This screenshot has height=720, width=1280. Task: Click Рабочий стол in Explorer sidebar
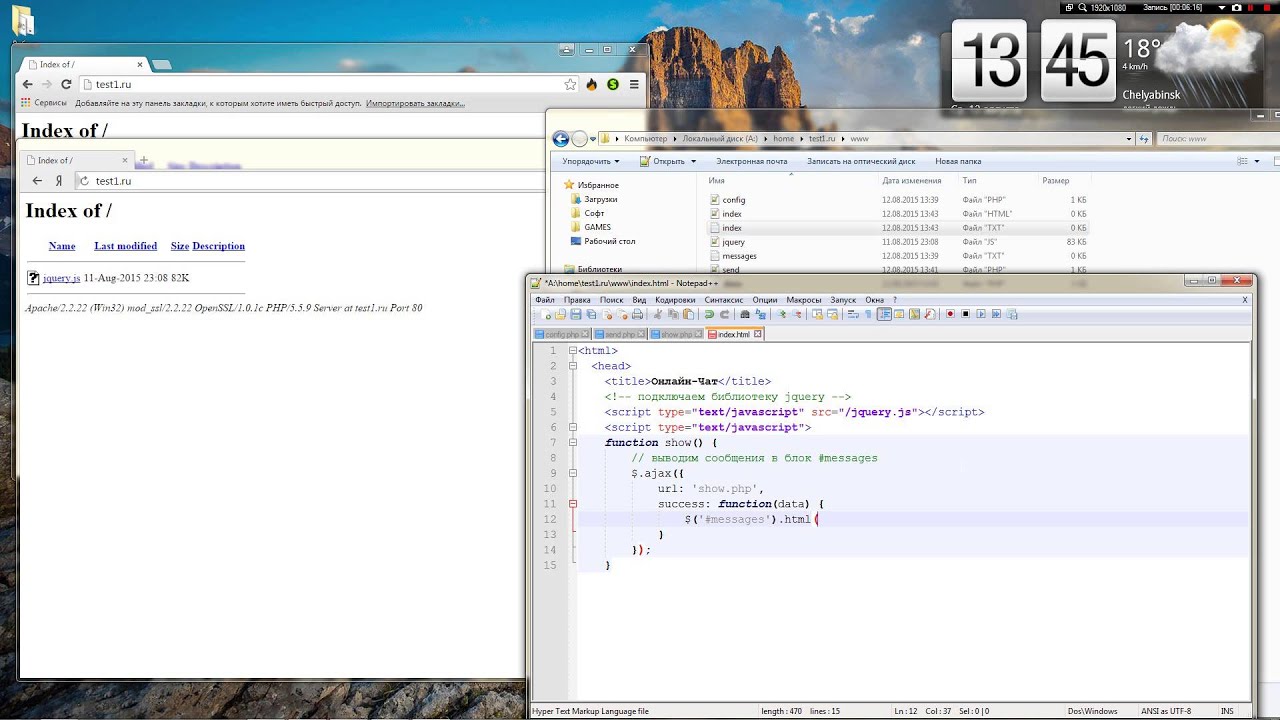pyautogui.click(x=609, y=241)
